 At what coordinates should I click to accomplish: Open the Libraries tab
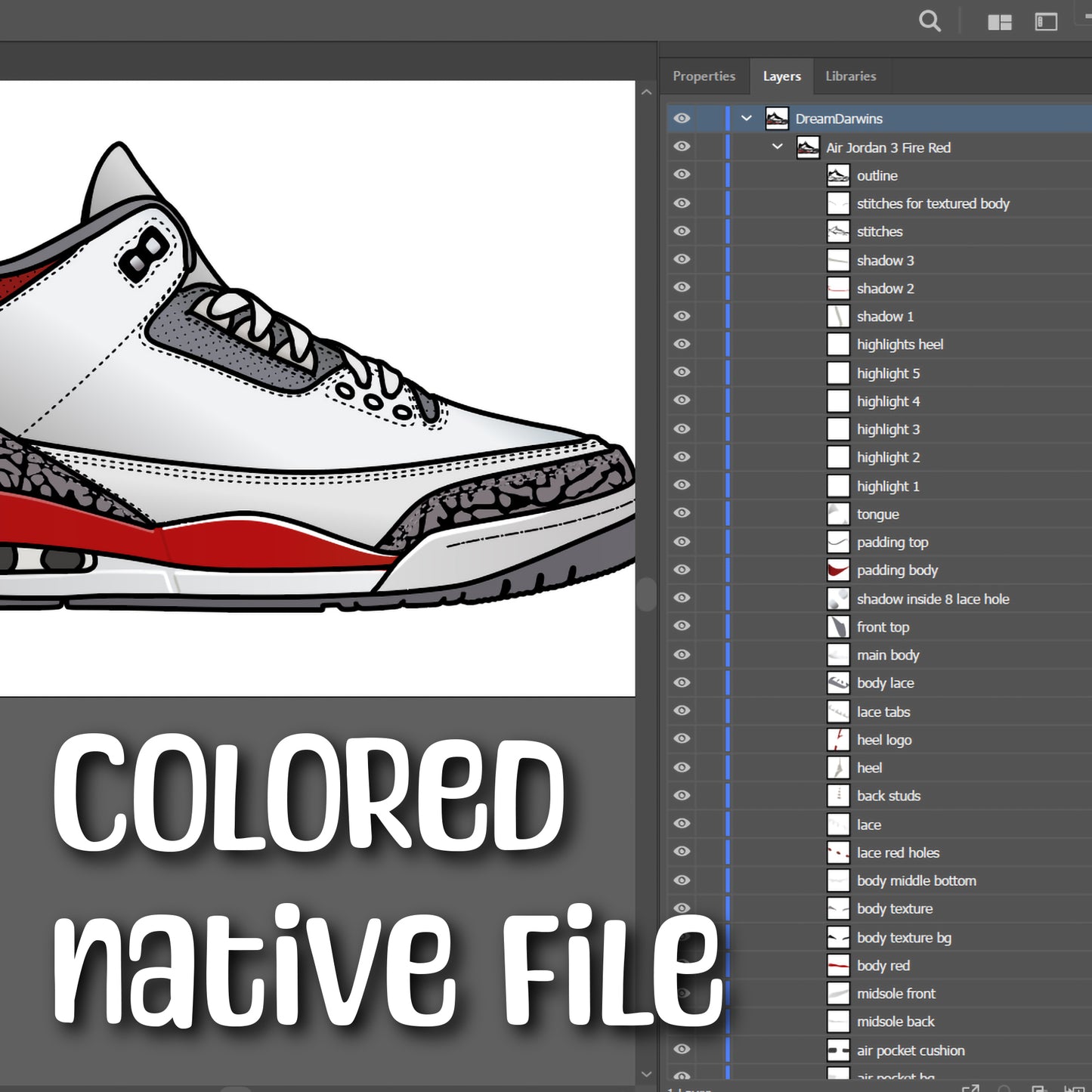click(851, 76)
